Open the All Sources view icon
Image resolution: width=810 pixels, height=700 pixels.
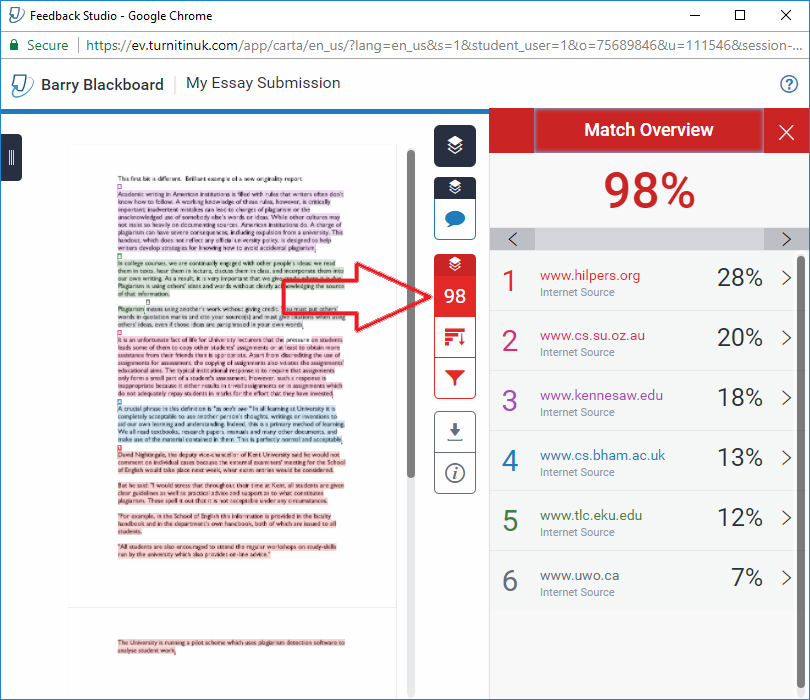[455, 336]
